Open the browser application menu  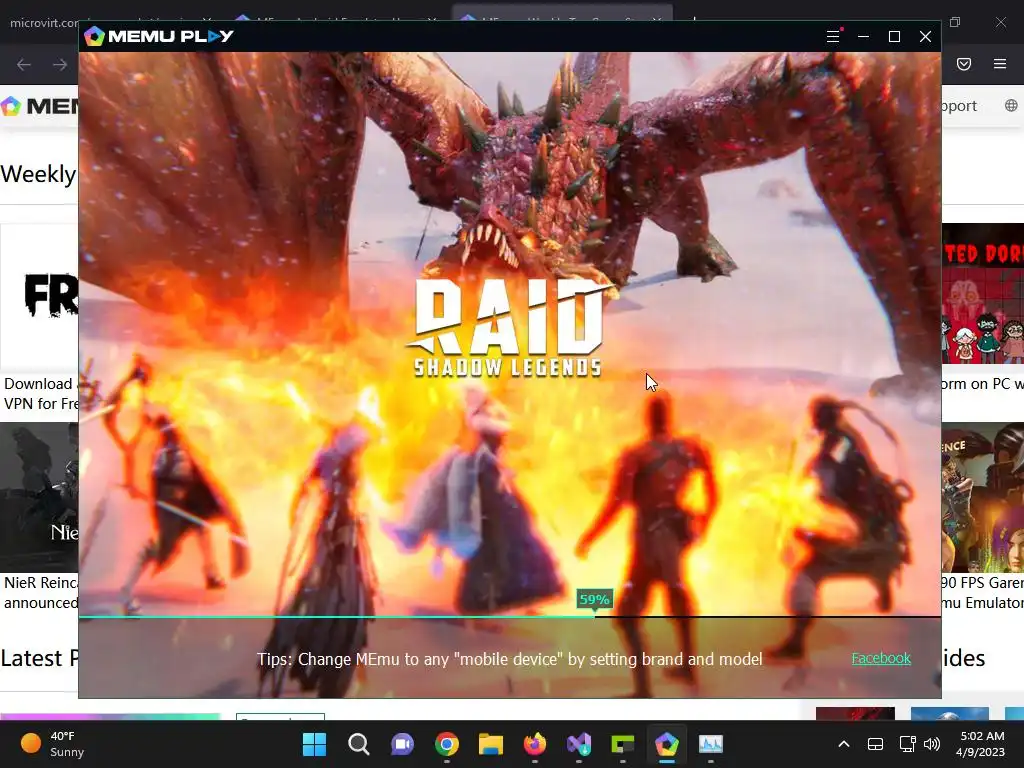click(x=1000, y=64)
